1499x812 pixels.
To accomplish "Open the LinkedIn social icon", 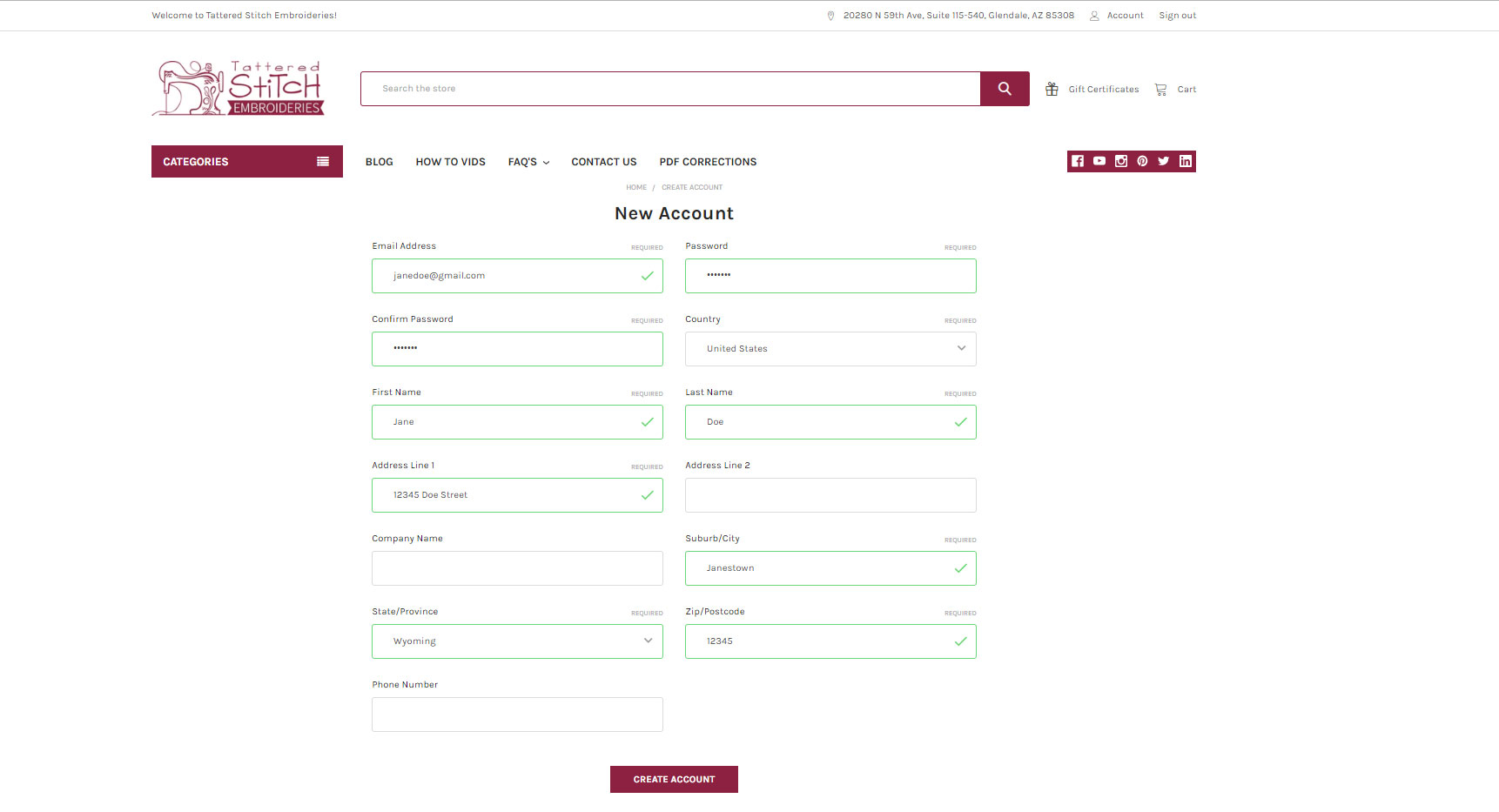I will point(1185,161).
